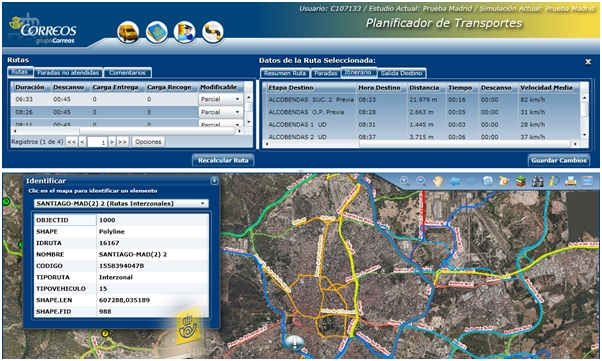602x361 pixels.
Task: Open the postal officer icon
Action: point(184,32)
